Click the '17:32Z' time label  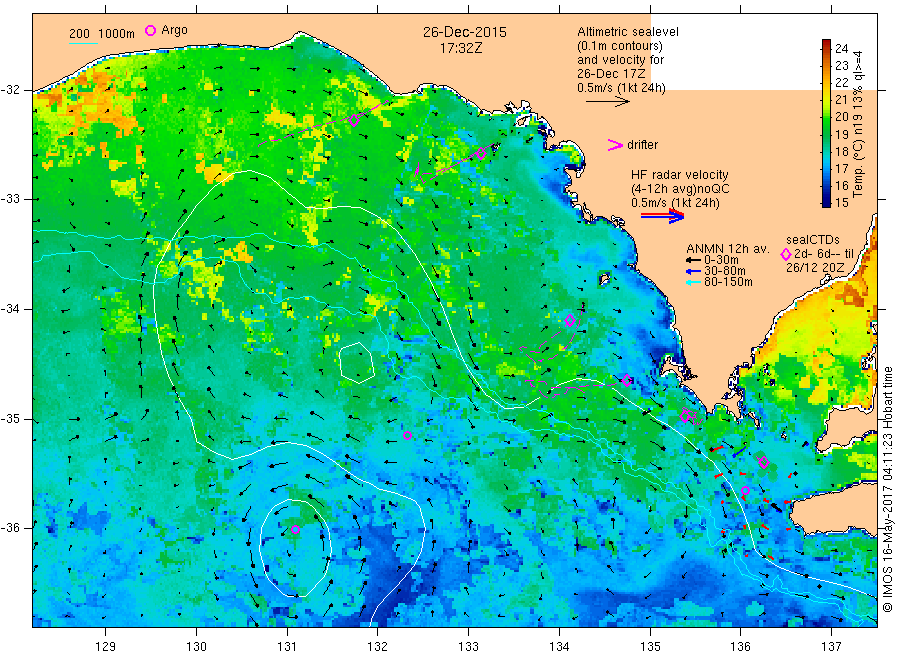(461, 49)
